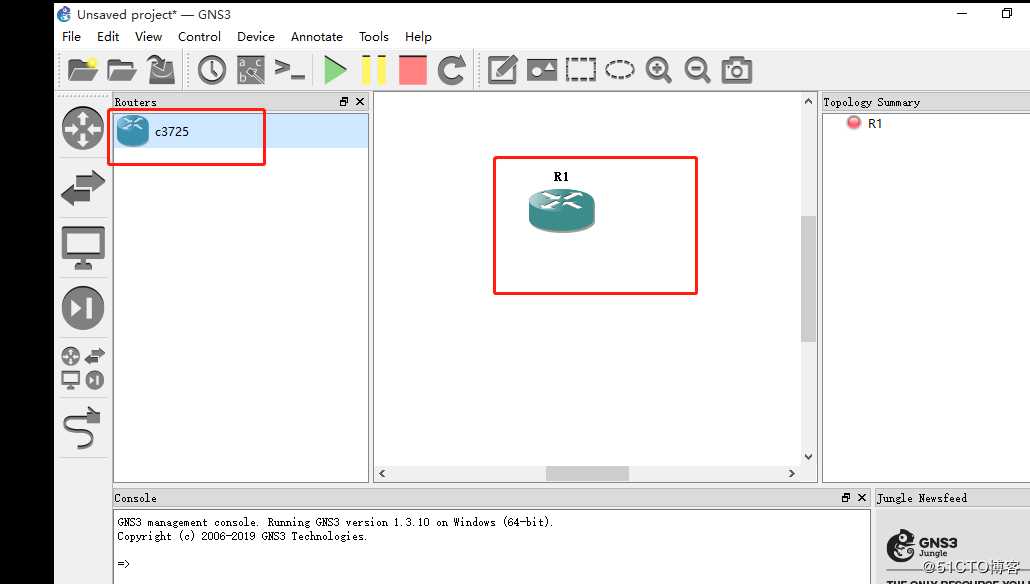Draw an ellipse tool

point(619,70)
